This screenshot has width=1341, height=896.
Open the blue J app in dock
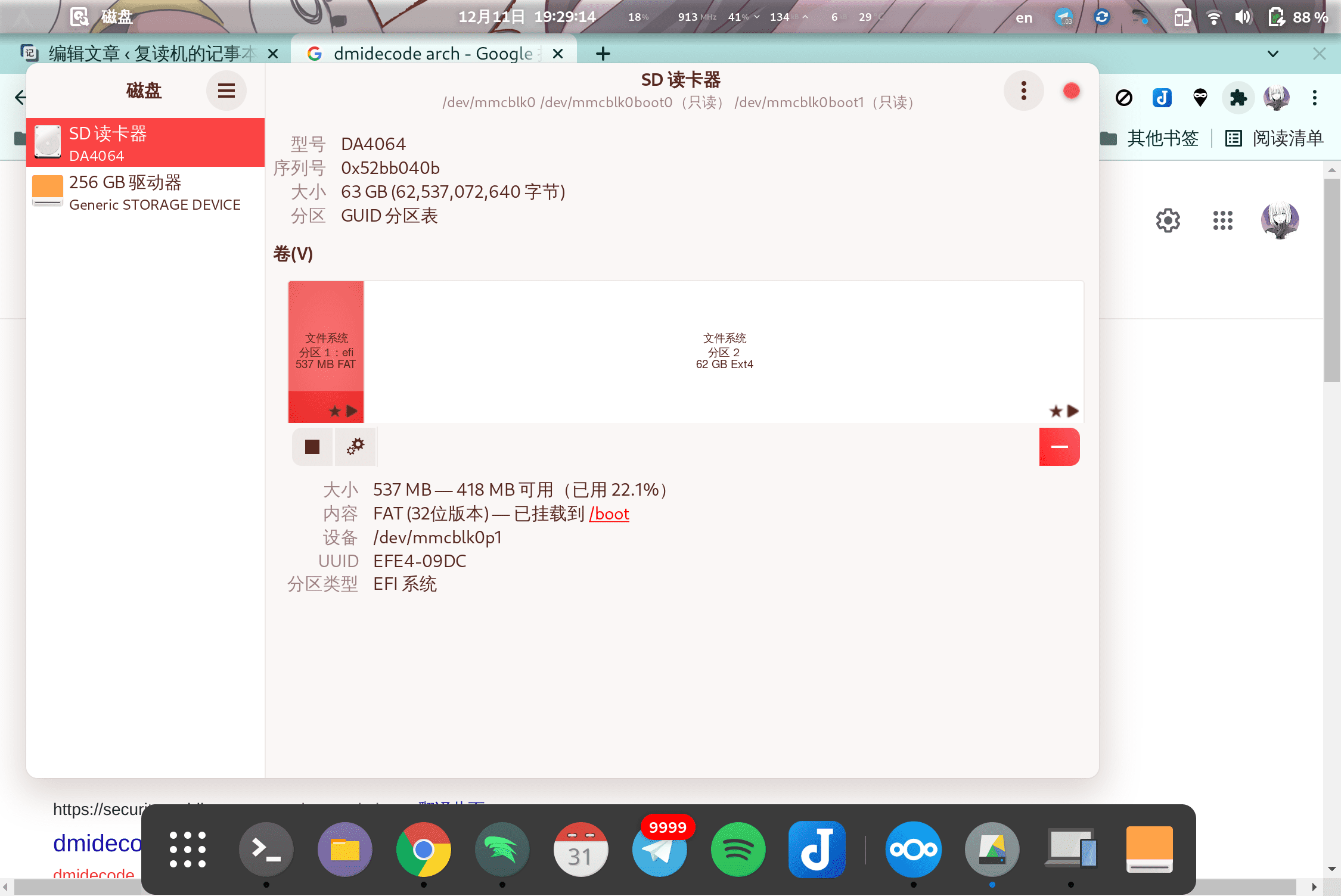point(817,850)
